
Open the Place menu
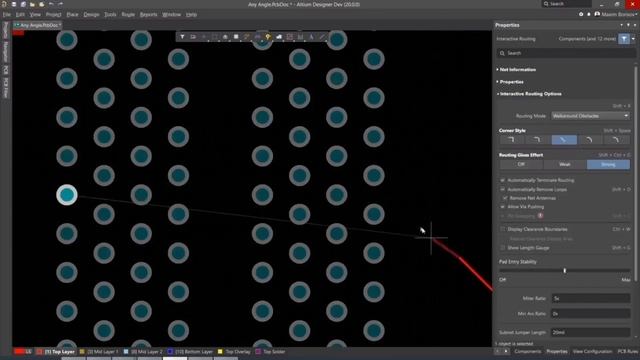tap(72, 14)
